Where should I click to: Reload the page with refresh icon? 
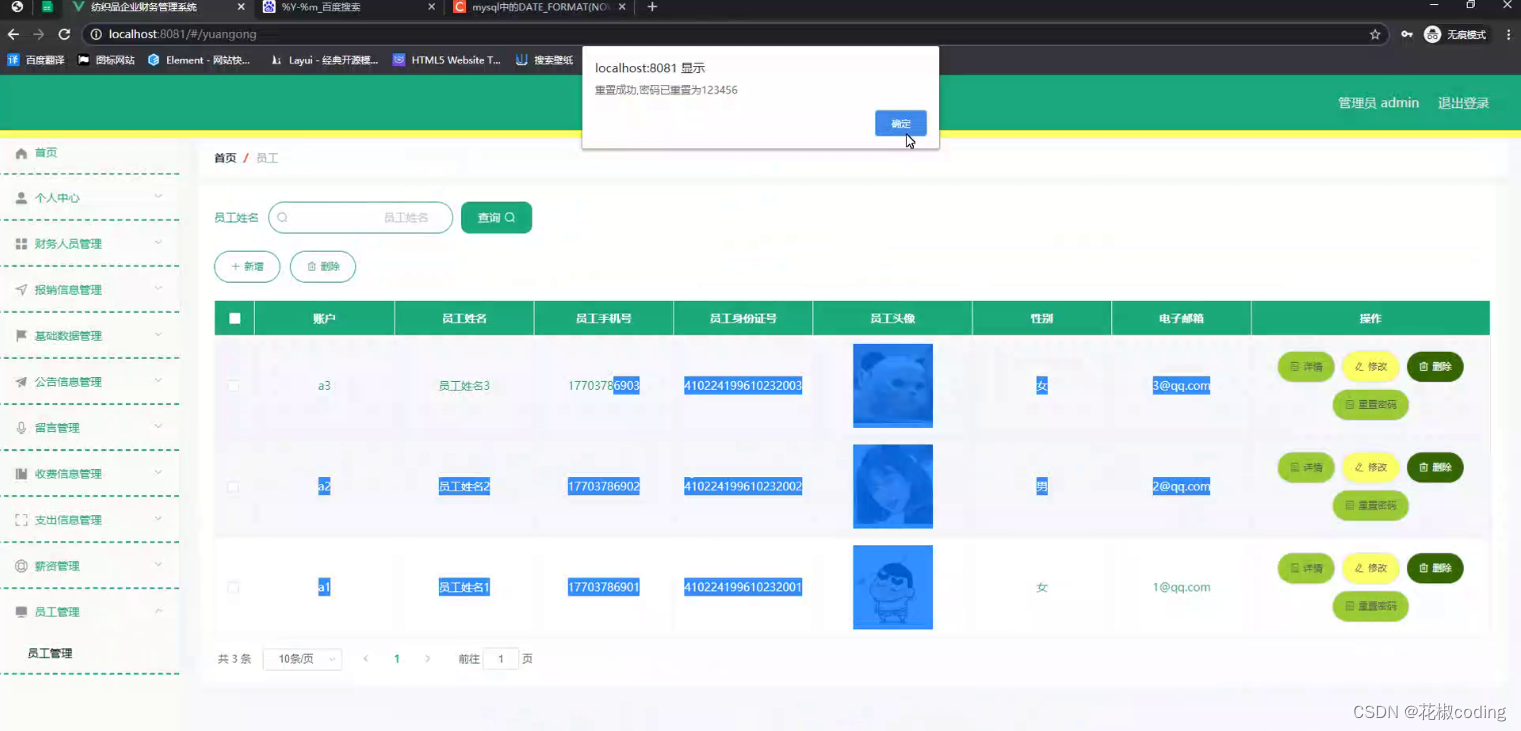pyautogui.click(x=64, y=34)
